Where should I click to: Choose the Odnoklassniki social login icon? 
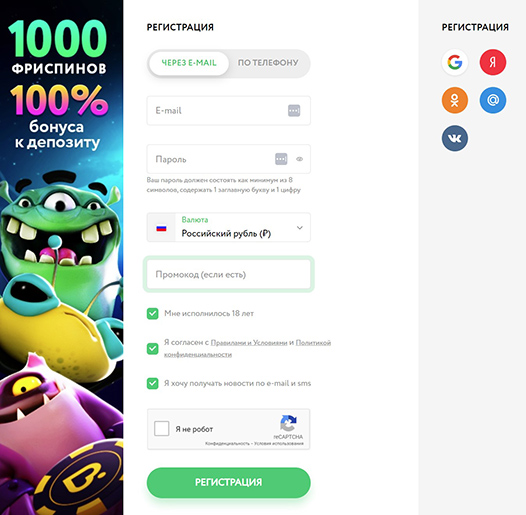(x=455, y=100)
